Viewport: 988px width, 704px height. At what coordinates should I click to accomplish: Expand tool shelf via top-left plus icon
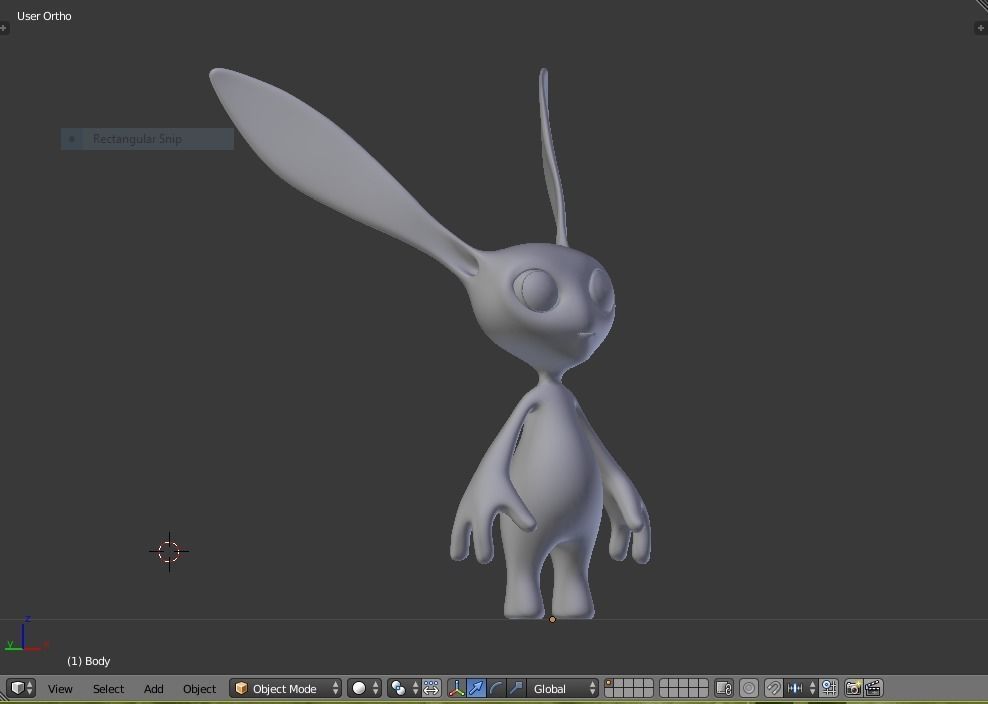click(x=4, y=28)
